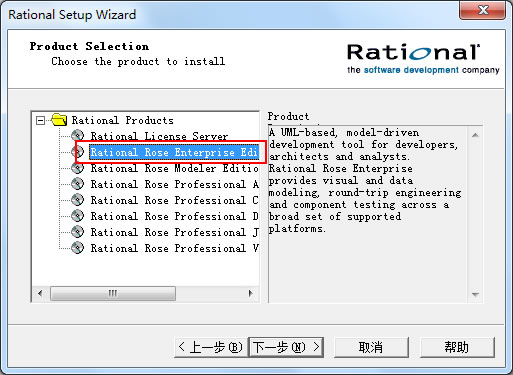Image resolution: width=513 pixels, height=375 pixels.
Task: Click the disc icon beside Rational License Server
Action: tap(78, 136)
